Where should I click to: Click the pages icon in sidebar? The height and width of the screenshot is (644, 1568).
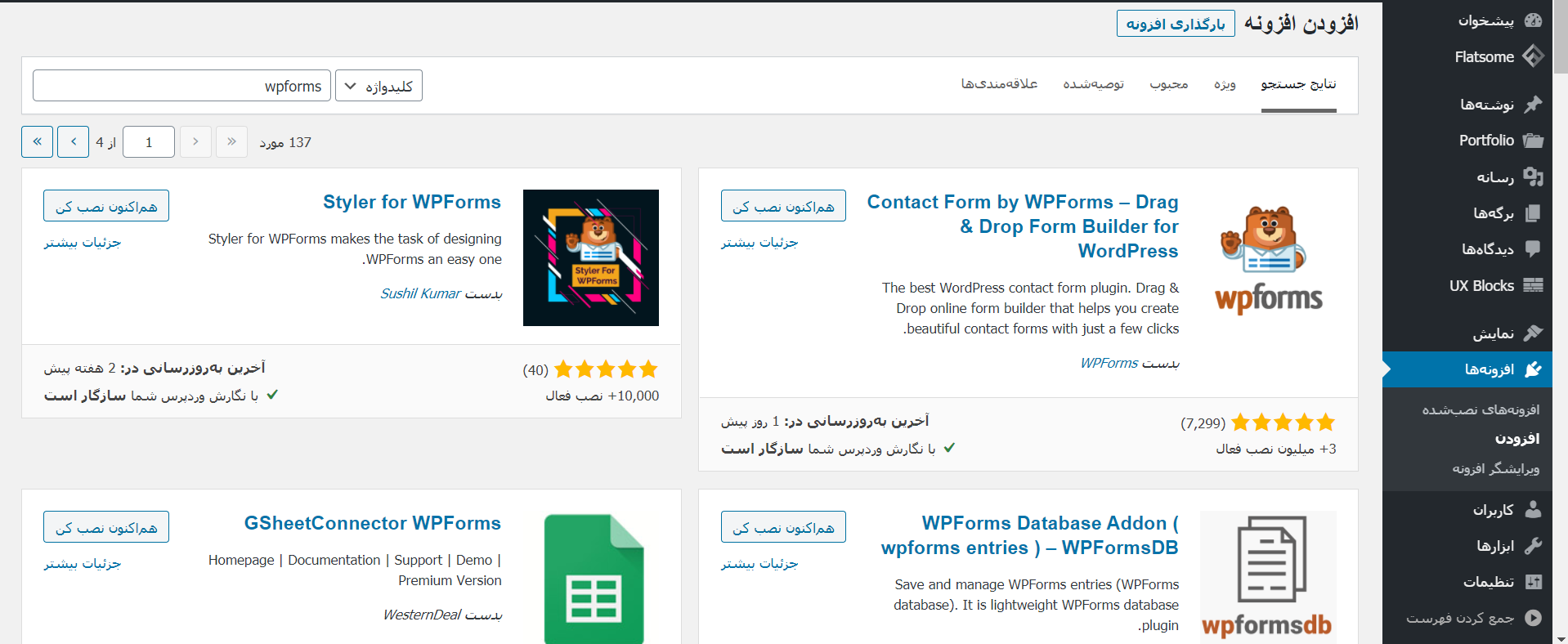click(1533, 212)
